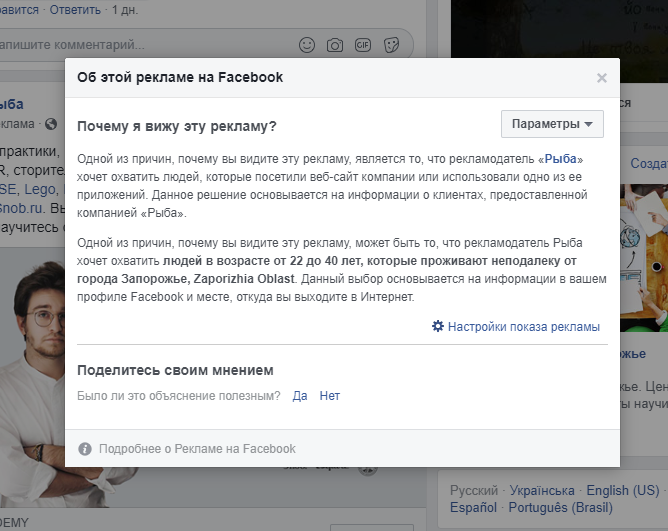
Task: Answer Да to explanation usefulness
Action: (x=300, y=396)
